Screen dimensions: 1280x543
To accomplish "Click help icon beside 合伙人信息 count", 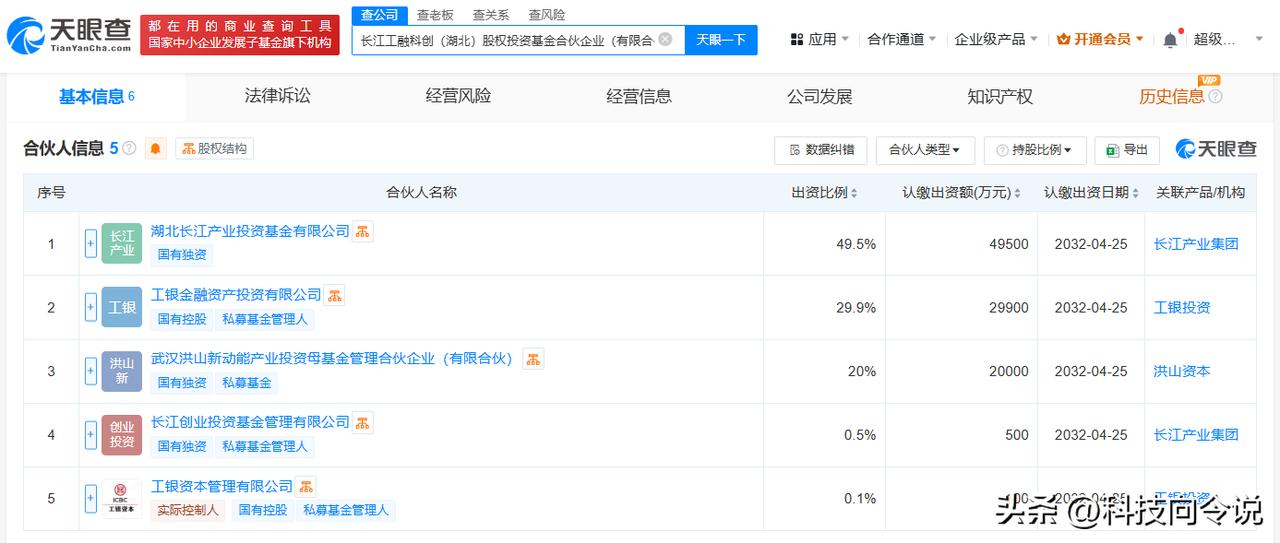I will (129, 149).
